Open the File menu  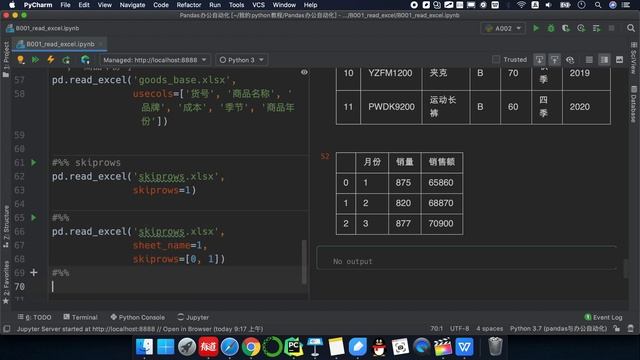click(65, 5)
